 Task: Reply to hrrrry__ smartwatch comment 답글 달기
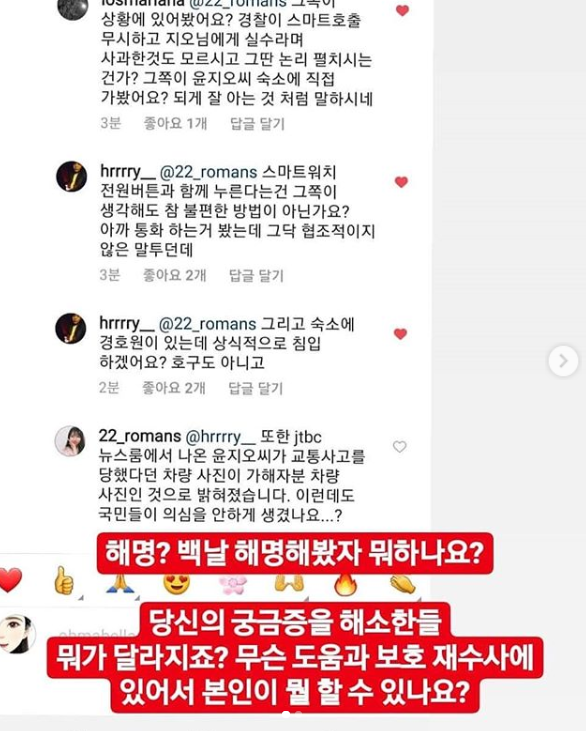[256, 276]
